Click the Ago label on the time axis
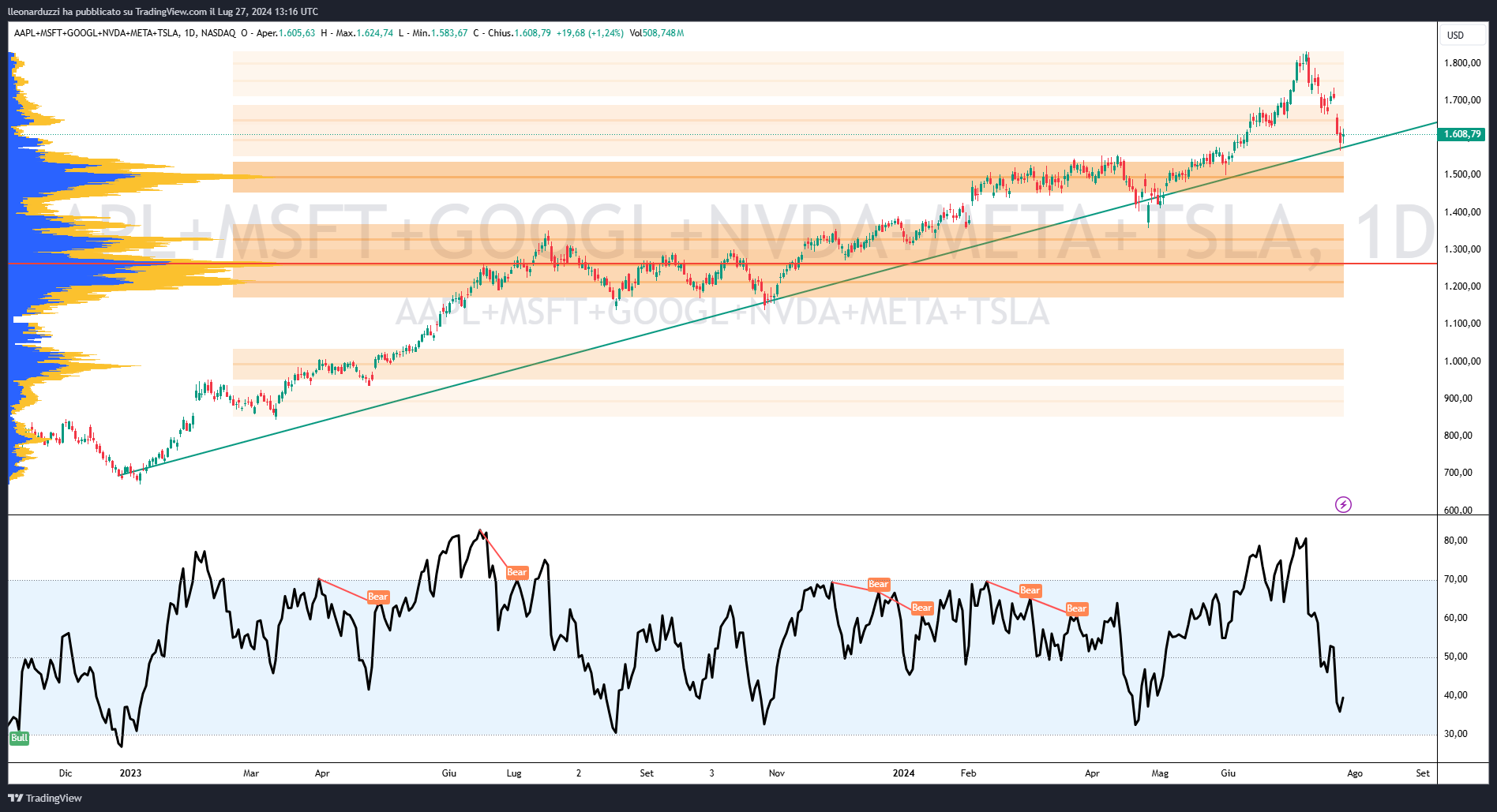Screen dimensions: 1497x812 [1355, 773]
